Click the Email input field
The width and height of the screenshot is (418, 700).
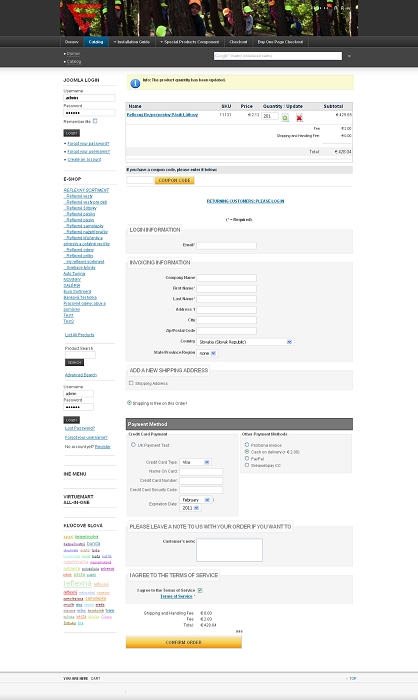(x=226, y=246)
